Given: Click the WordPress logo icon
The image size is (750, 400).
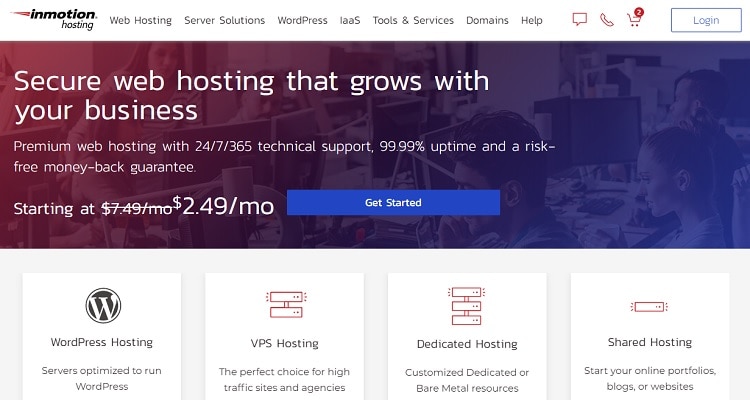Looking at the screenshot, I should pyautogui.click(x=103, y=305).
